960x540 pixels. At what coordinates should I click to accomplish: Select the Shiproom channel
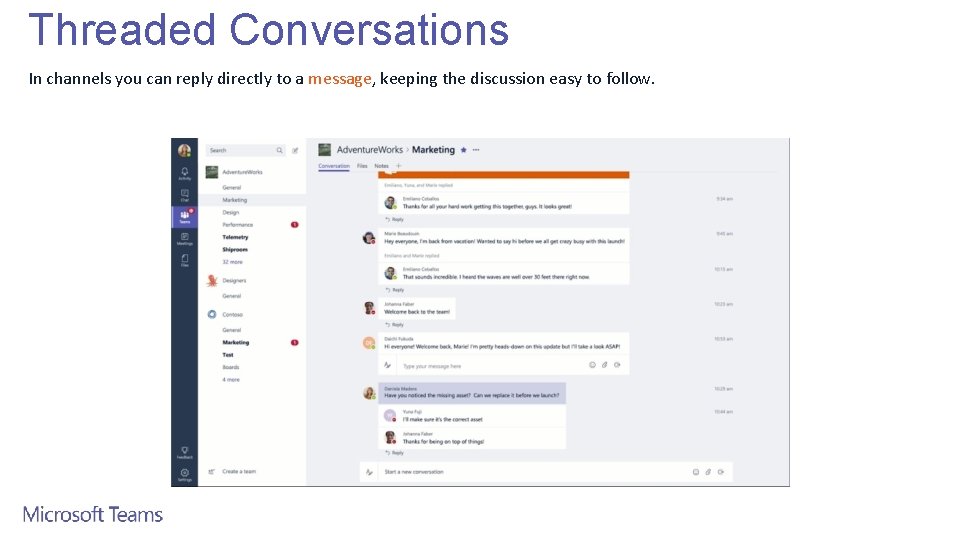(235, 250)
